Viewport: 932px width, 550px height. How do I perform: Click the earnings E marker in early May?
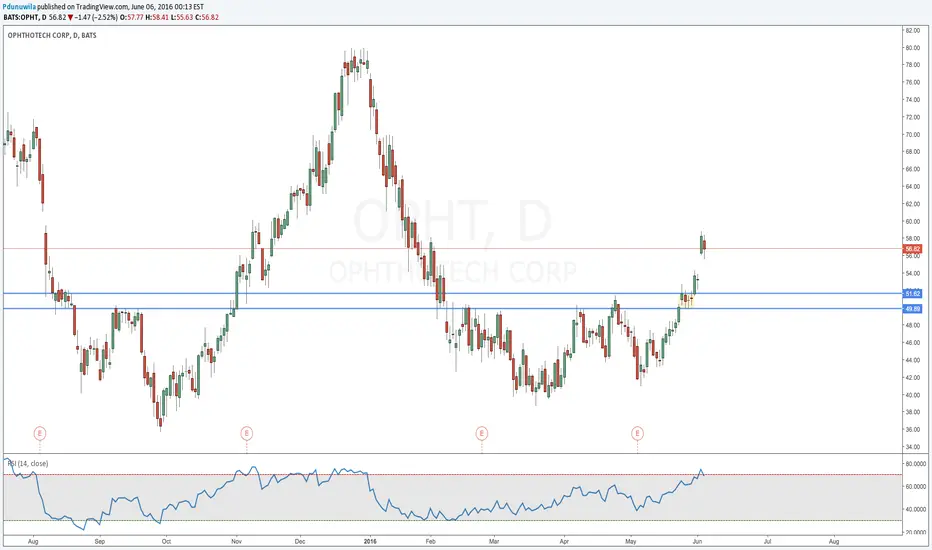click(x=637, y=433)
